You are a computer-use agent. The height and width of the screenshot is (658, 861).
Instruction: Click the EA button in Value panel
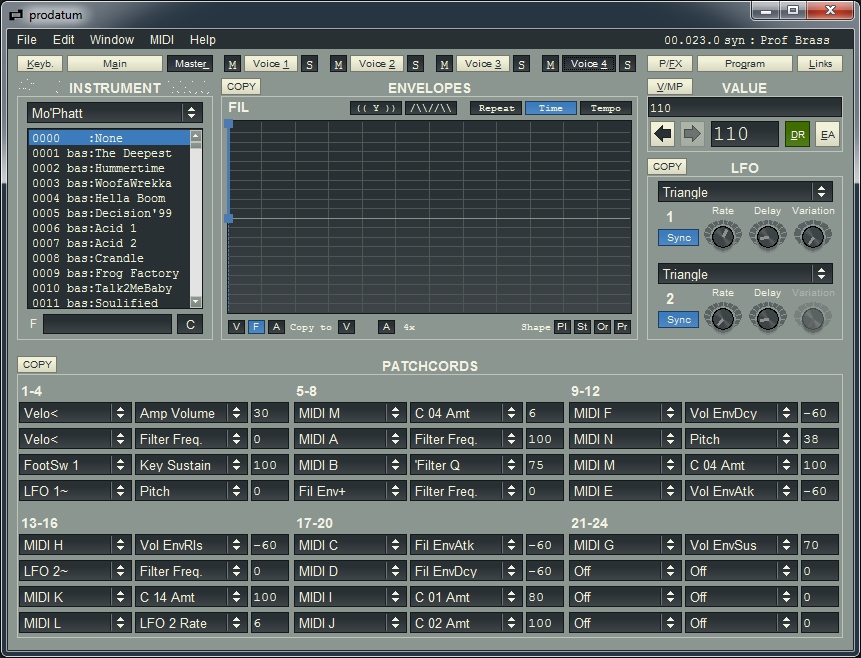(x=828, y=135)
